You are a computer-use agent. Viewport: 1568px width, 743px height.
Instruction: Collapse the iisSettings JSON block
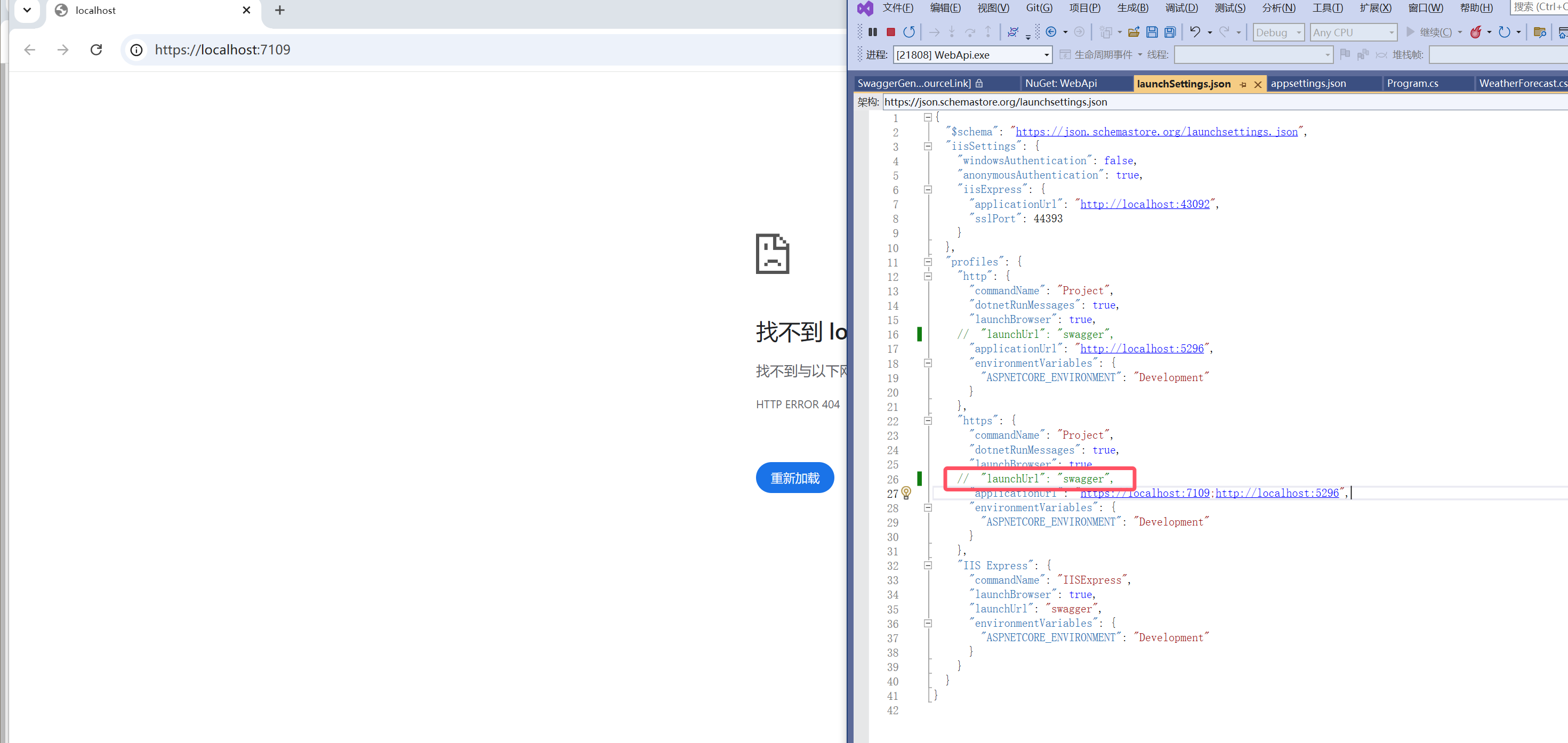click(928, 147)
